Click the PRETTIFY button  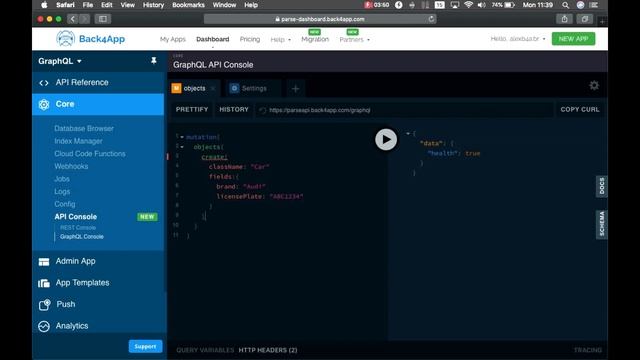pyautogui.click(x=192, y=109)
